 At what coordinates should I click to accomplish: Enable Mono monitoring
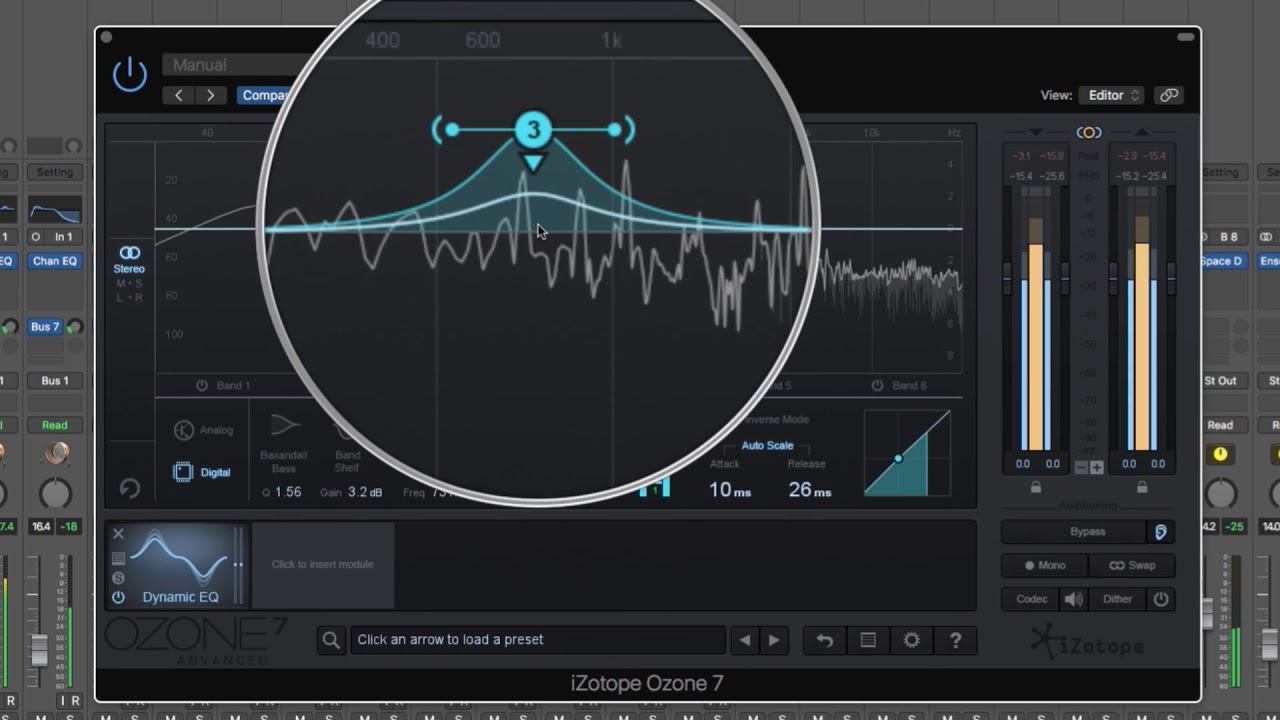[x=1045, y=565]
